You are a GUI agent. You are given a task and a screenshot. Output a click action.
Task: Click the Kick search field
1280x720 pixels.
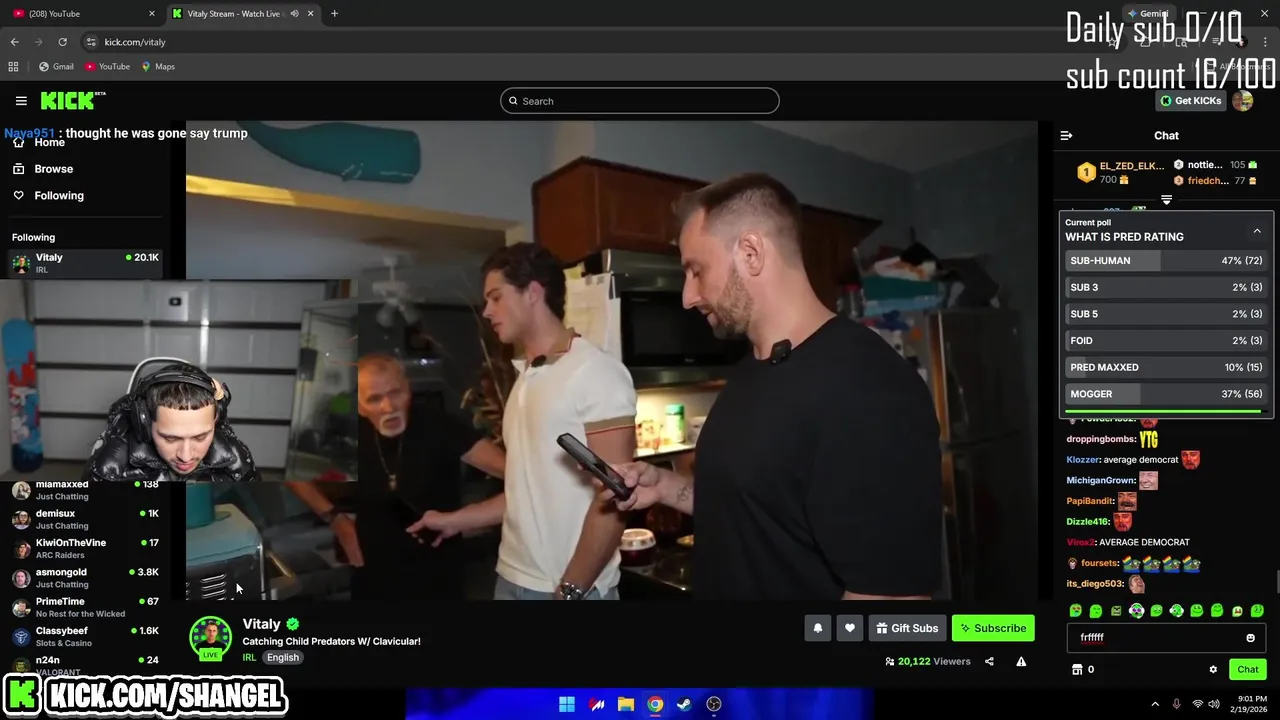click(x=640, y=101)
